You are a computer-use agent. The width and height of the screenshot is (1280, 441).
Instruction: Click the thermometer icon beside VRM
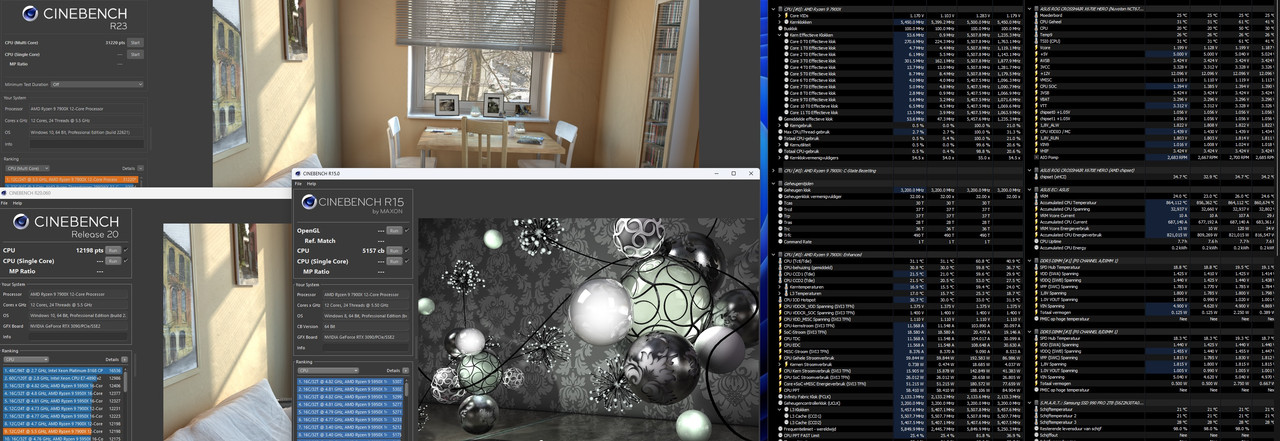tap(1035, 196)
